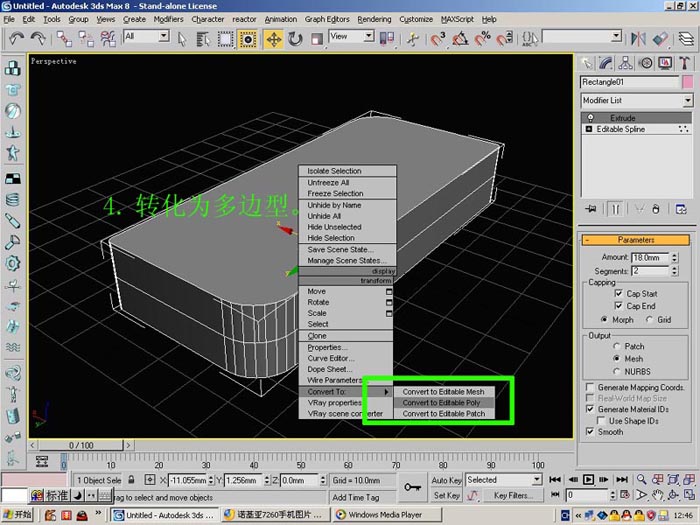The width and height of the screenshot is (700, 525).
Task: Choose Convert to Editable Patch
Action: point(444,414)
